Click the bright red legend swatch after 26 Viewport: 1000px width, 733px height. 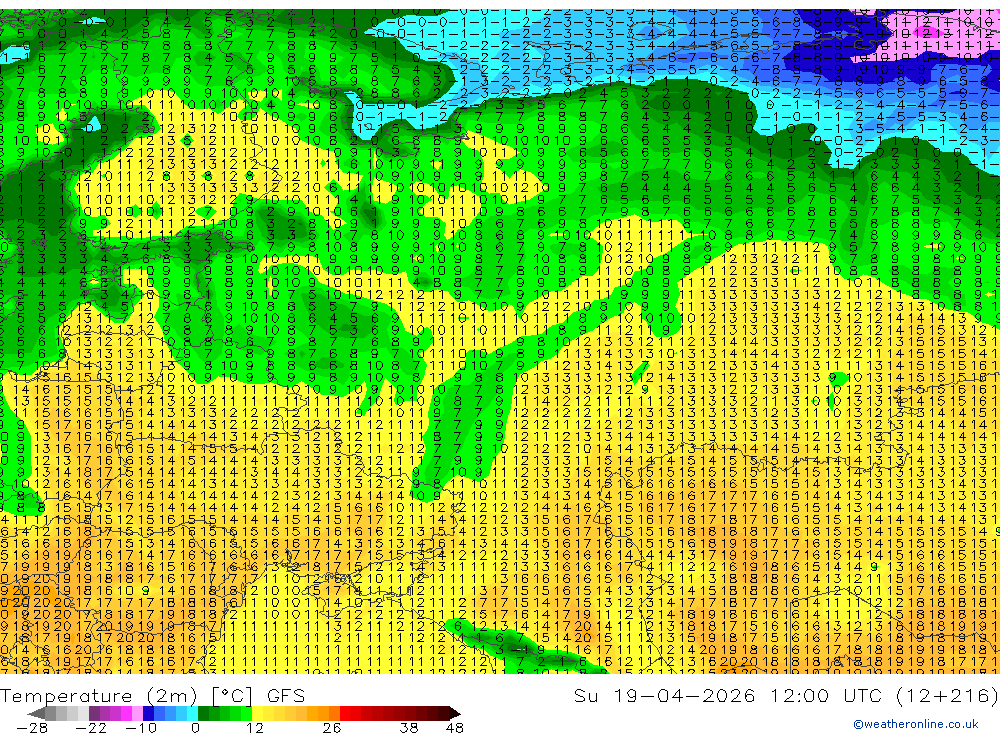tap(345, 713)
